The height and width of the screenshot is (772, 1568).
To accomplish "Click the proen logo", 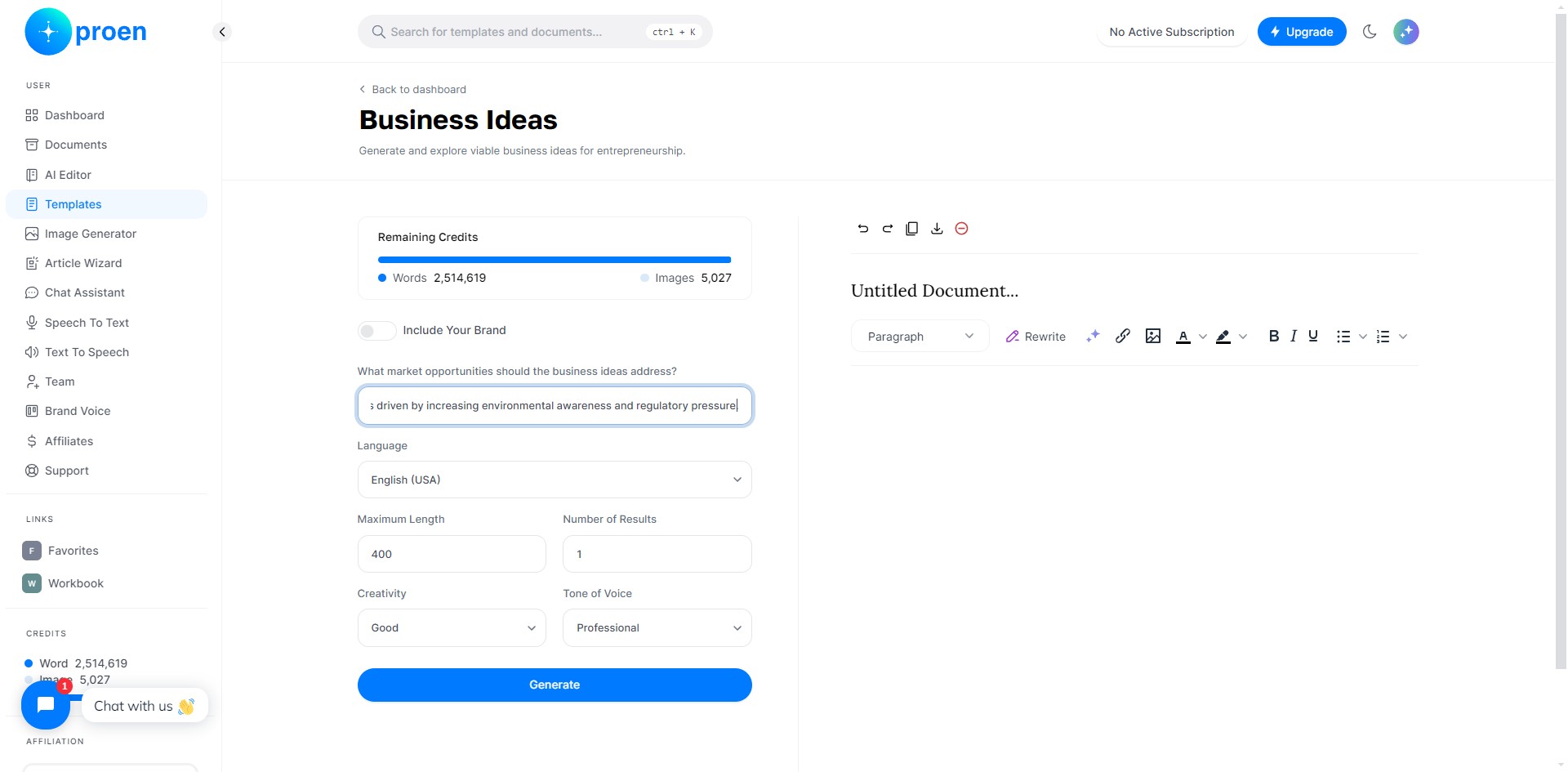I will click(86, 32).
